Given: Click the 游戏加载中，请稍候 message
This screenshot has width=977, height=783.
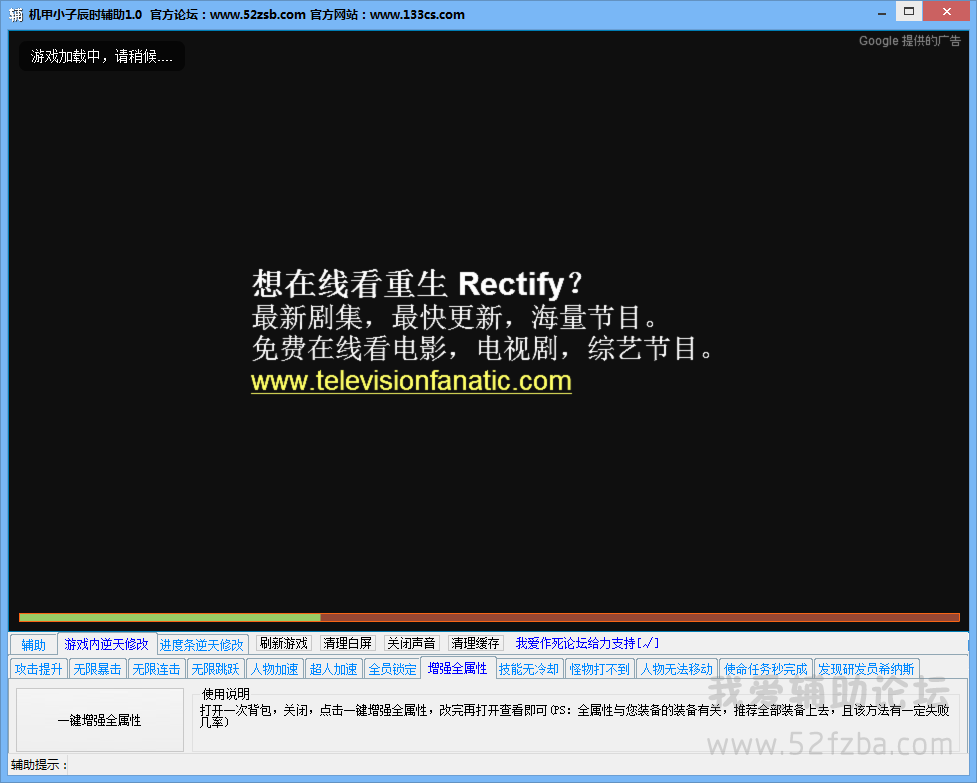Looking at the screenshot, I should point(102,56).
